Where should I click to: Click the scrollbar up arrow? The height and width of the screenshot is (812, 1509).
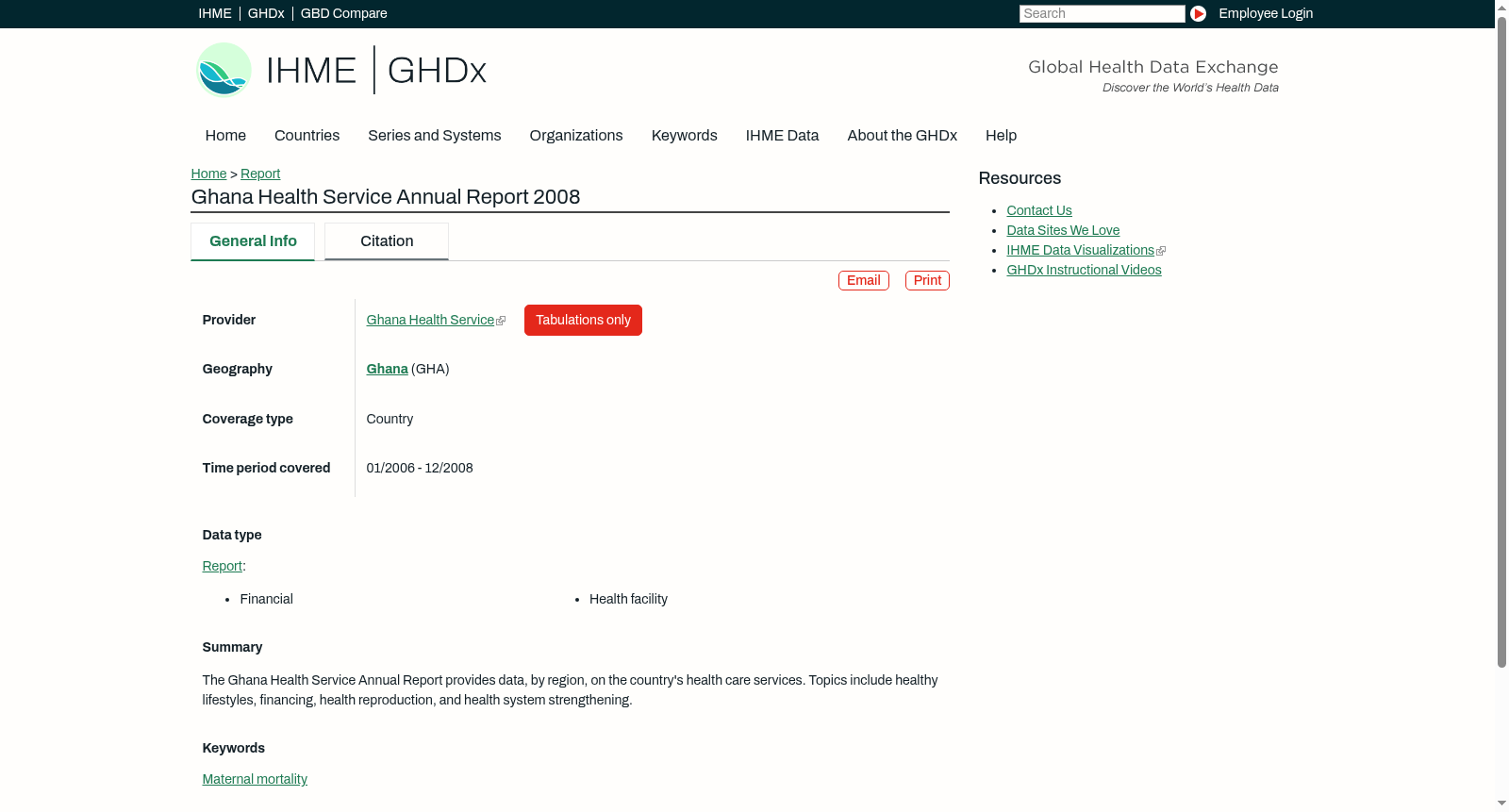pyautogui.click(x=1501, y=7)
